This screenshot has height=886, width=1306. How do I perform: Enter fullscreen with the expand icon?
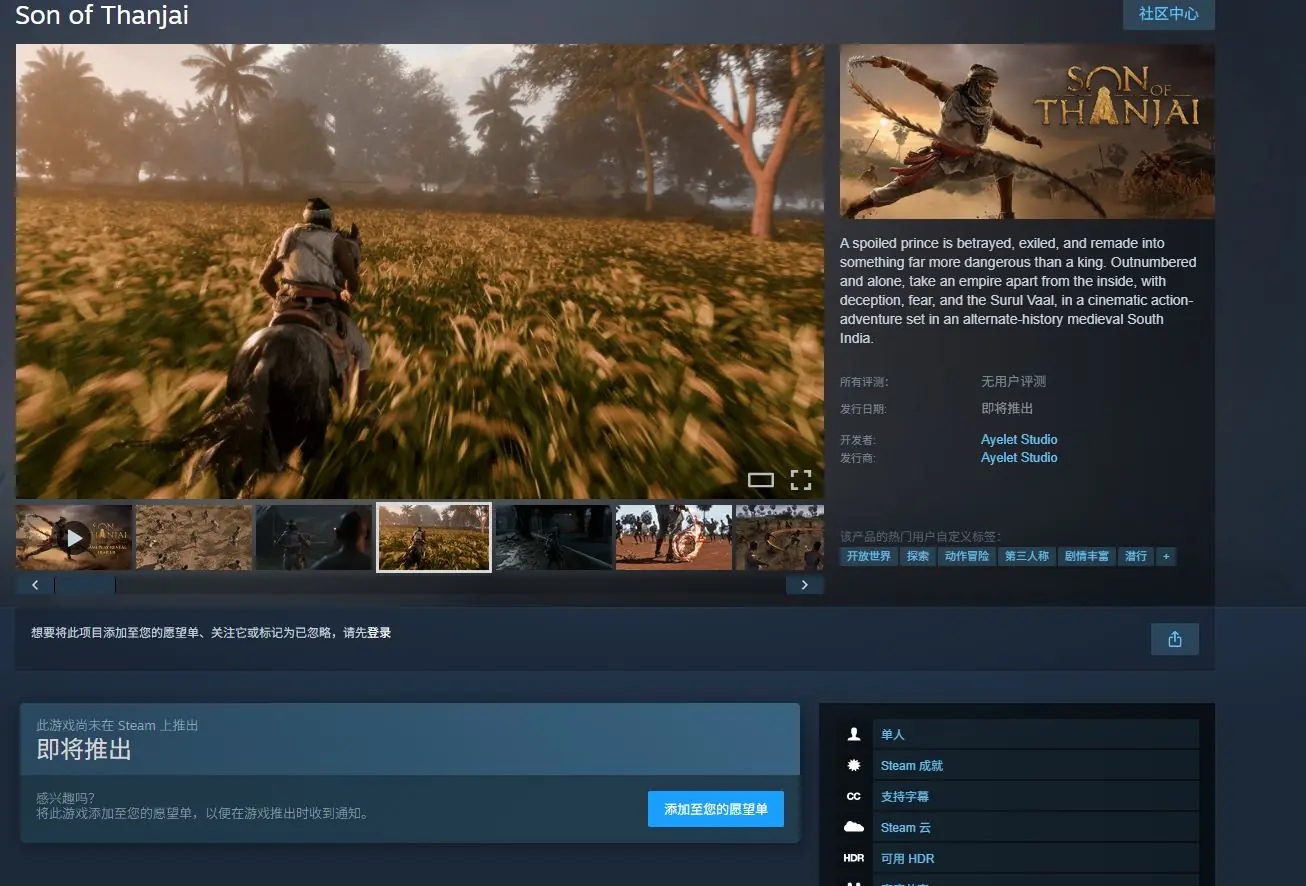[x=801, y=480]
